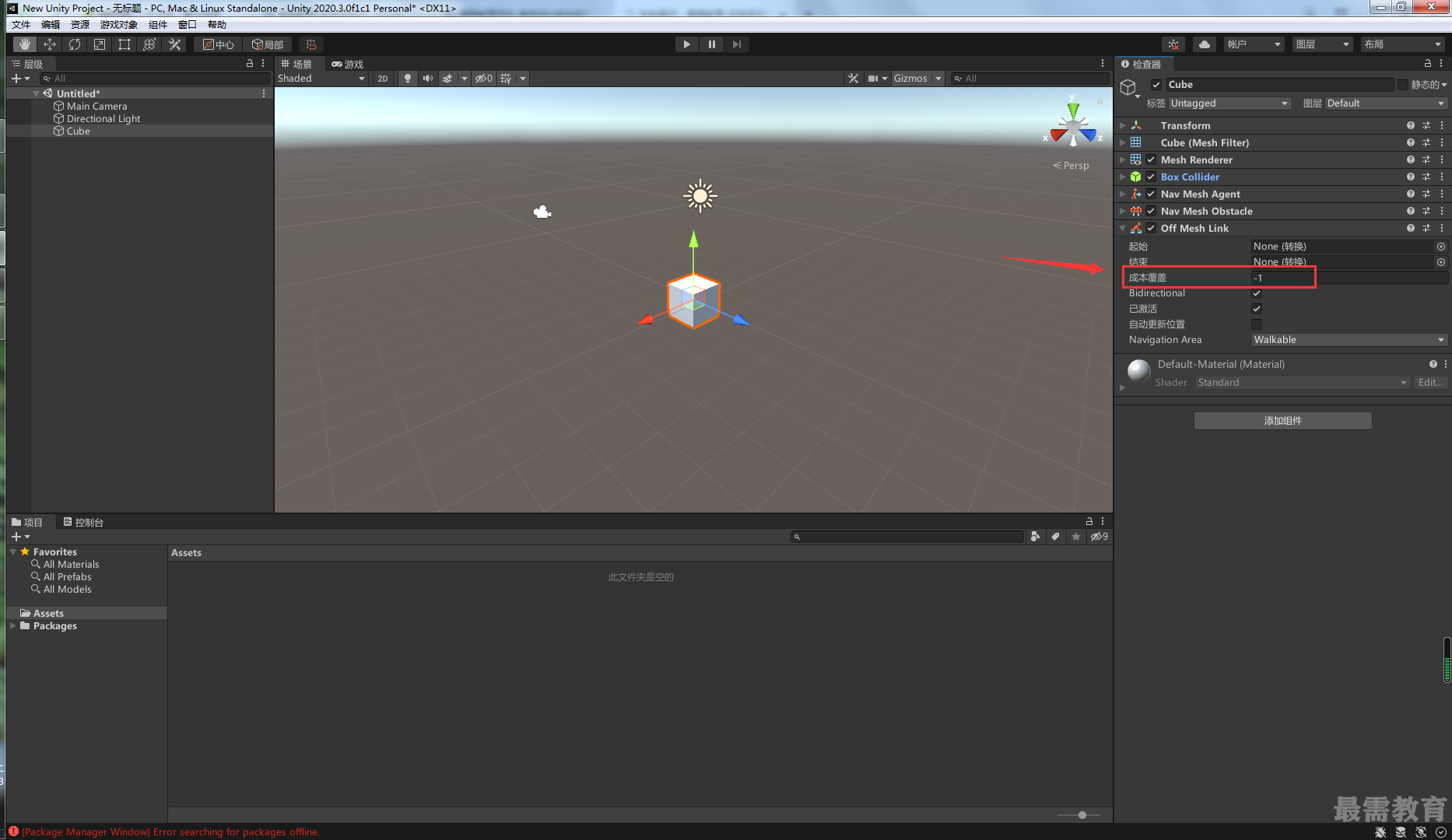
Task: Pause the game playback
Action: 711,44
